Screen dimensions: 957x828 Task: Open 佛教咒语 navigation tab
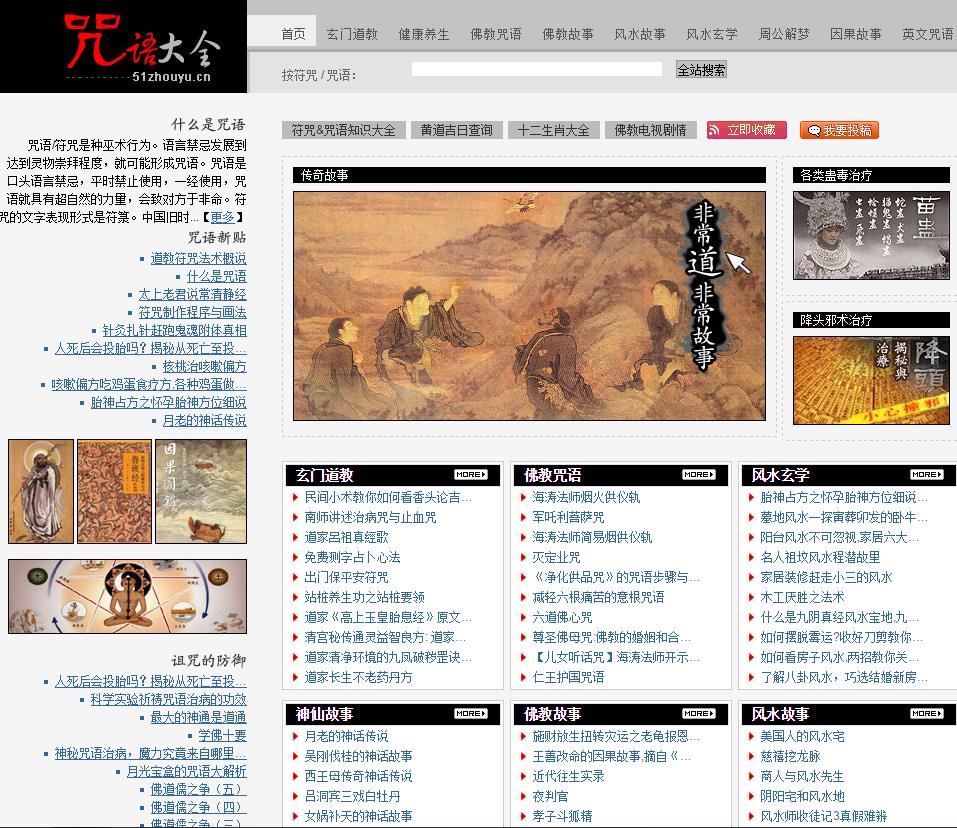coord(496,34)
